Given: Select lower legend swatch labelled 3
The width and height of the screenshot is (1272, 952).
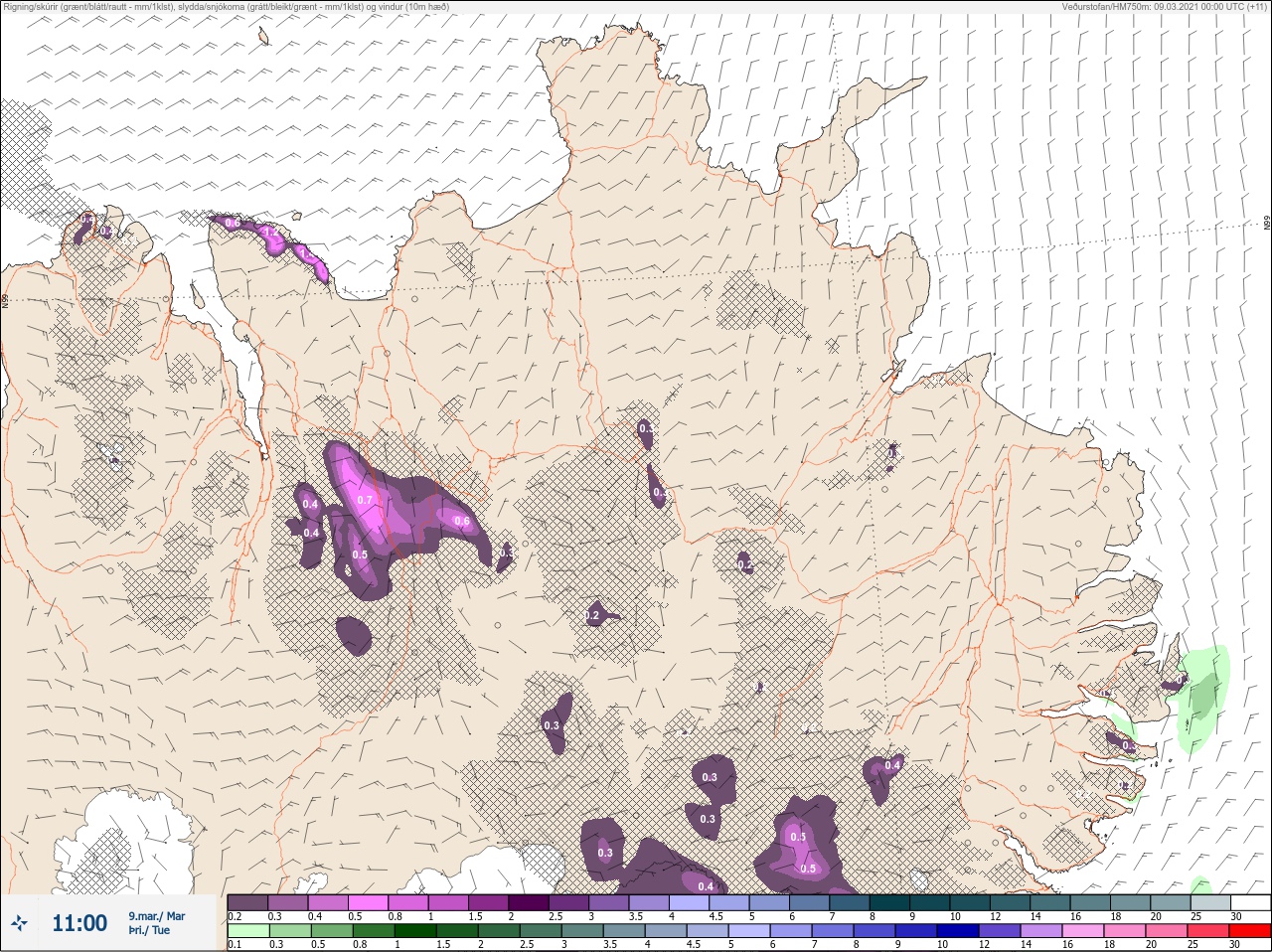Looking at the screenshot, I should (582, 930).
